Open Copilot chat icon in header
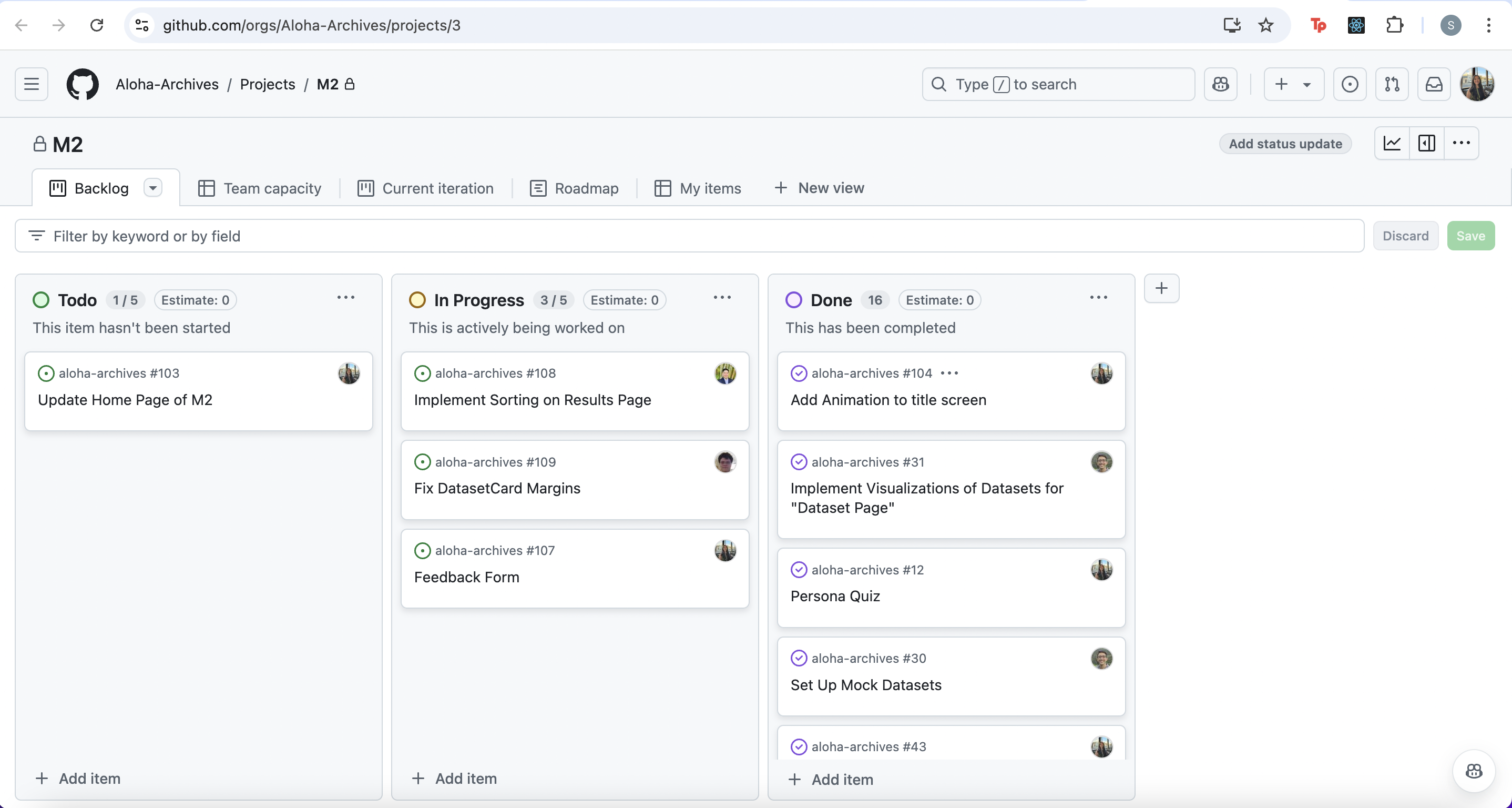Screen dimensions: 1512x808 [1220, 84]
